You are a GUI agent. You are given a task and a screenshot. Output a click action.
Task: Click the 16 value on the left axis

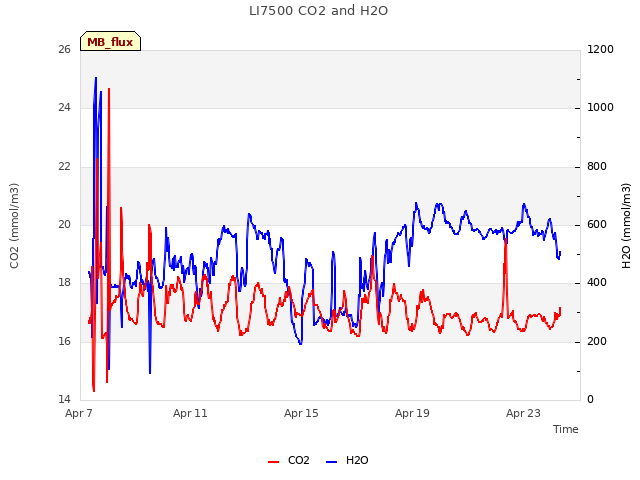click(x=64, y=341)
